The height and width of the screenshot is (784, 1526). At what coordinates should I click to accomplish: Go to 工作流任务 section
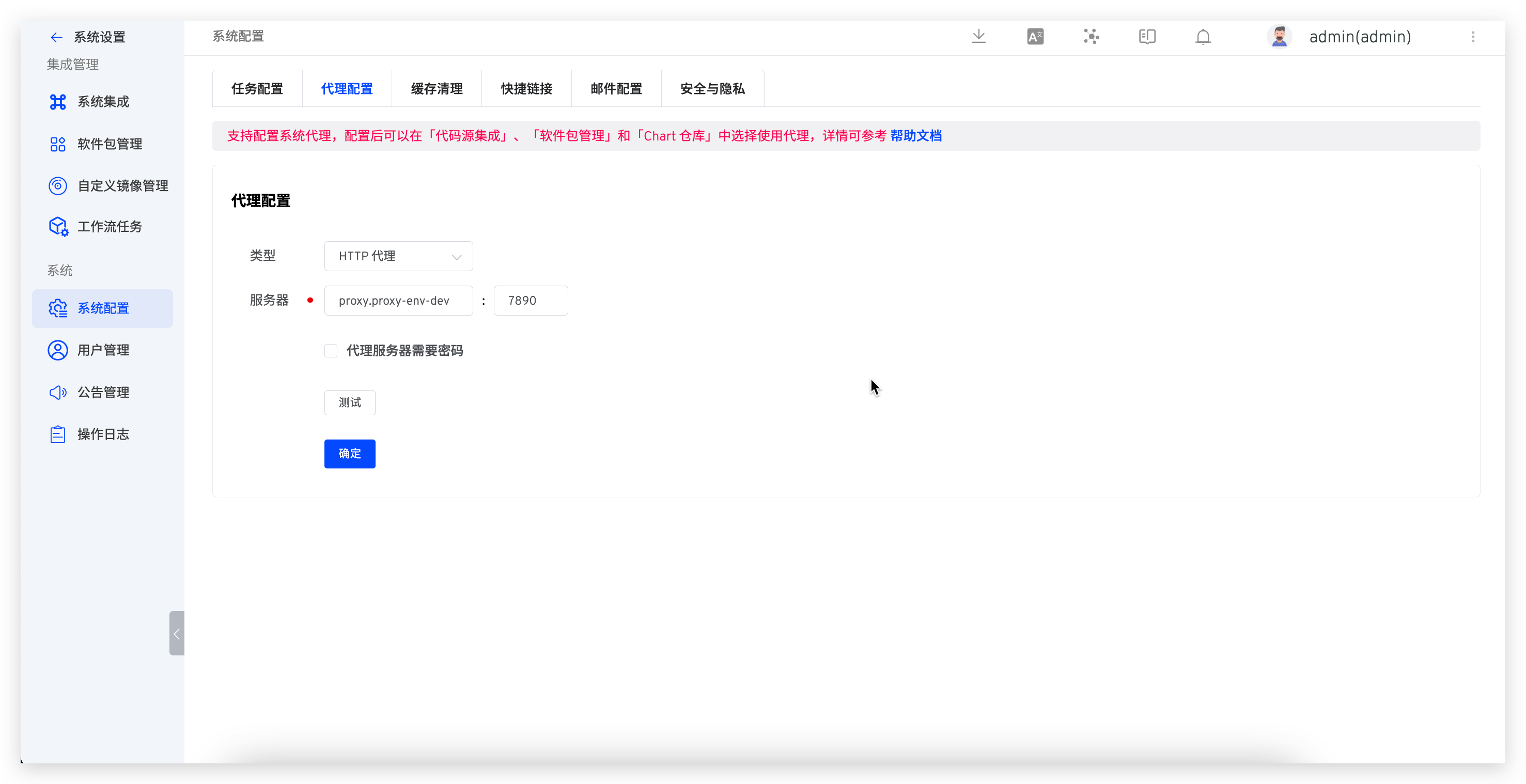[110, 226]
